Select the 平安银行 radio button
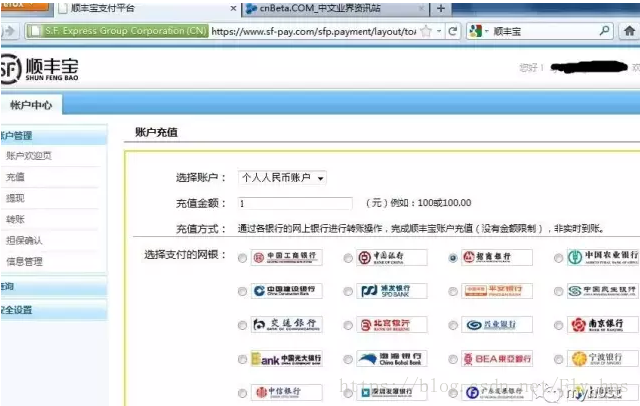 (453, 291)
